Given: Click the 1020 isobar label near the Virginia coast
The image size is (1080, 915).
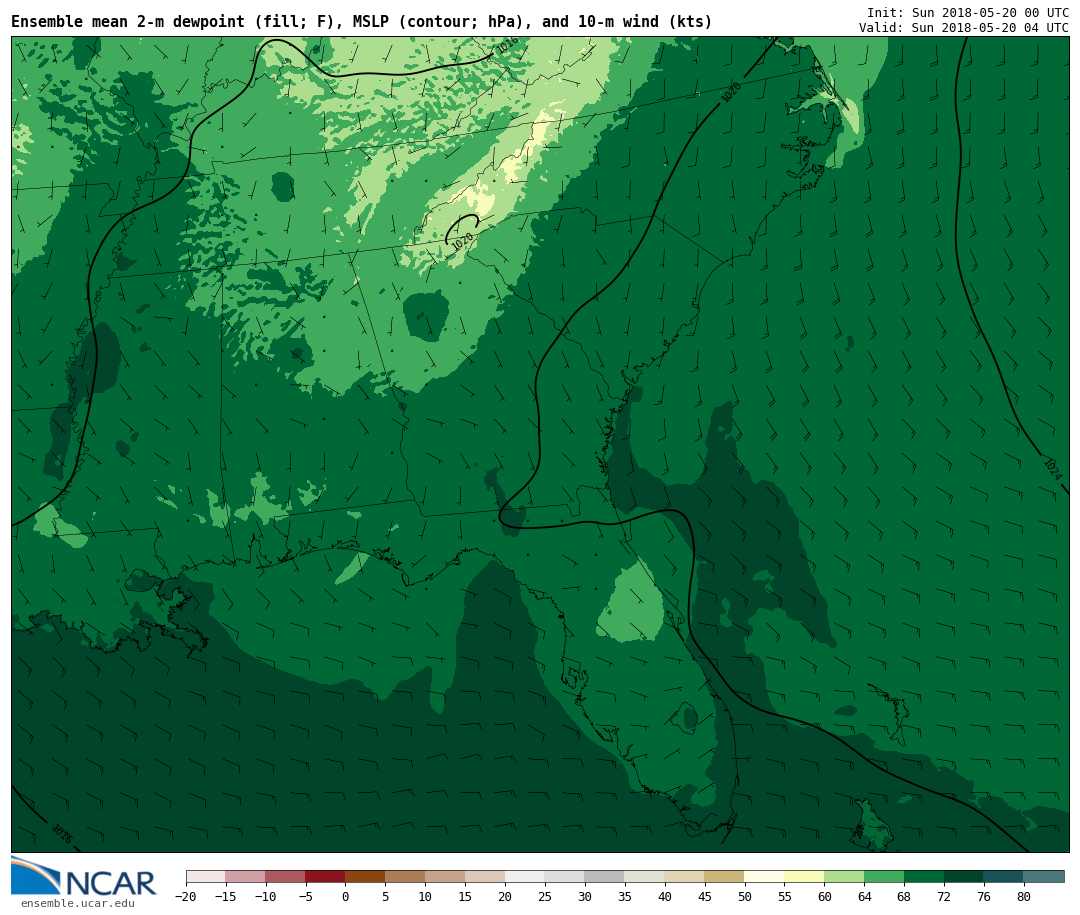Looking at the screenshot, I should 731,92.
